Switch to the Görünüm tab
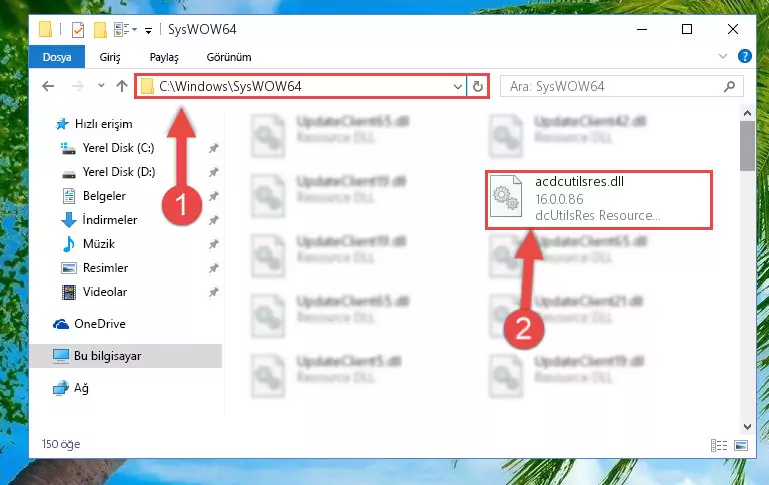This screenshot has width=769, height=485. [x=229, y=57]
